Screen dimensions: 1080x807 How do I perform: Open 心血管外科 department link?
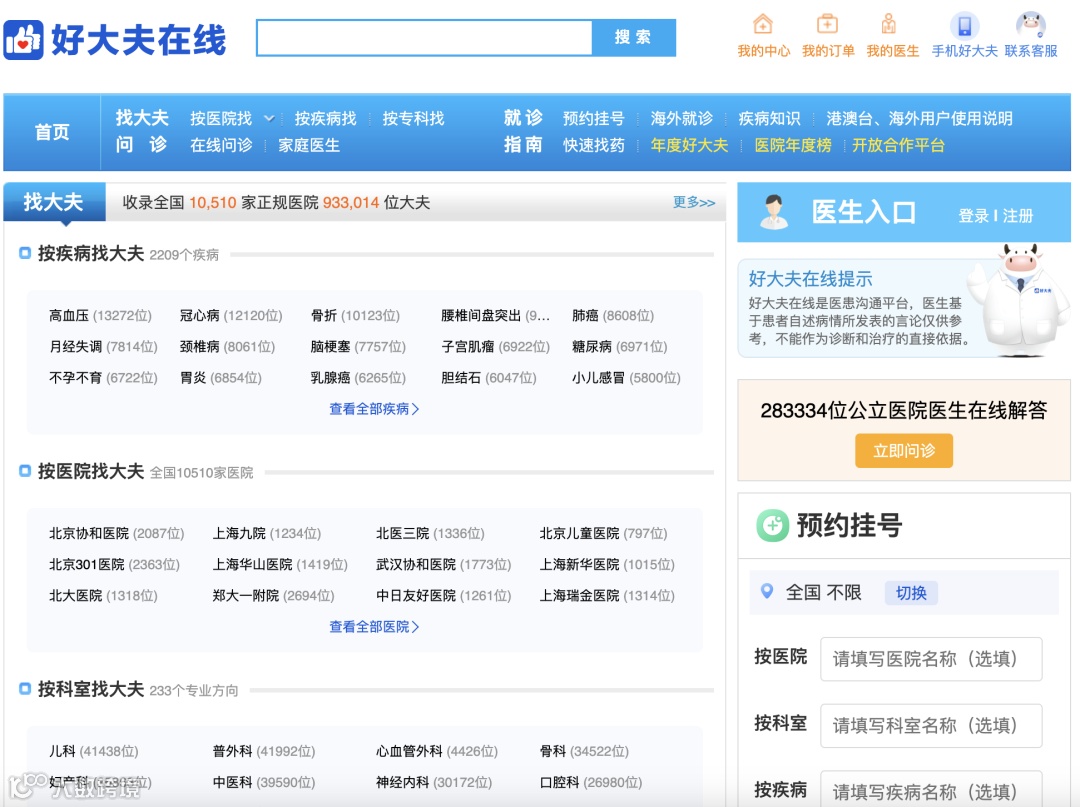tap(409, 751)
